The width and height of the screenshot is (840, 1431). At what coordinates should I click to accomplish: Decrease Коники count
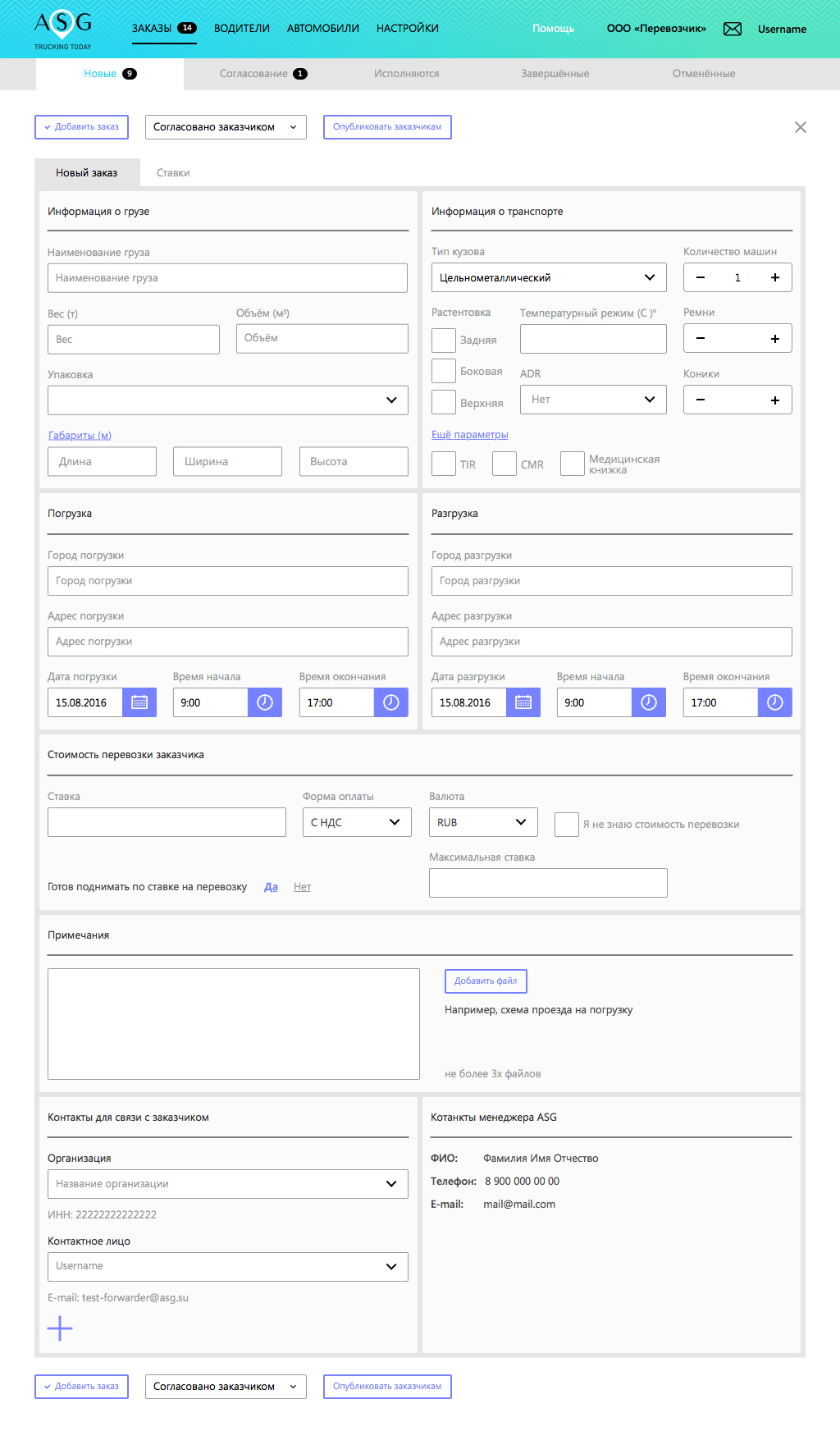click(x=701, y=400)
